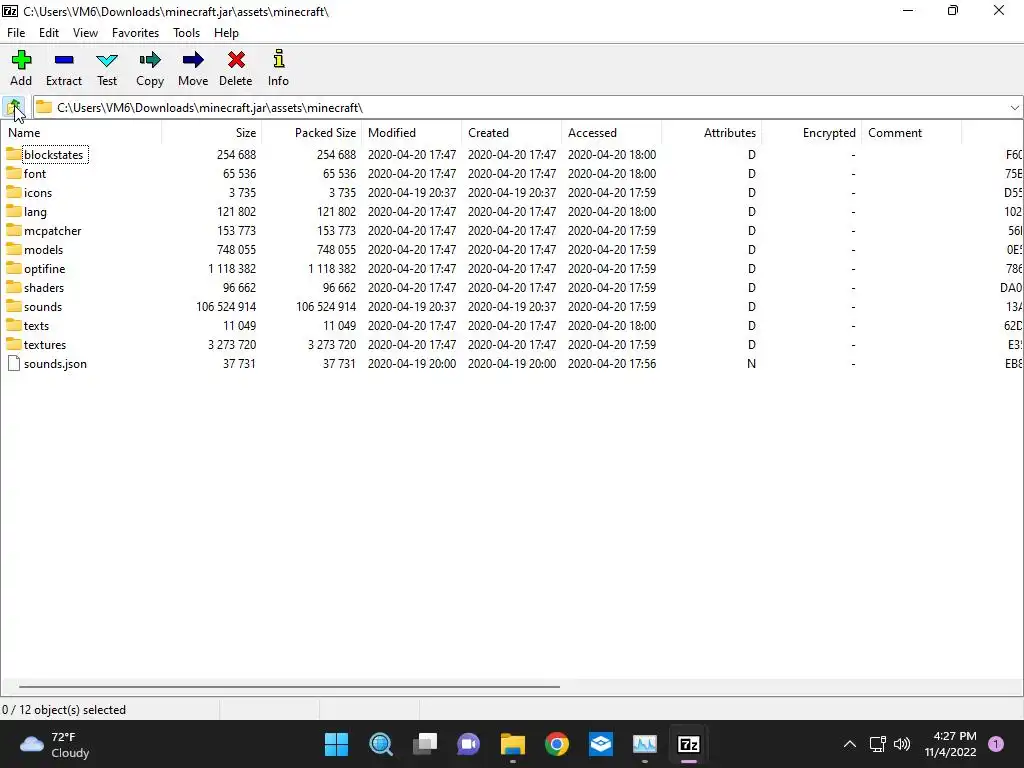Open the Chat app from taskbar
This screenshot has width=1024, height=768.
click(x=468, y=744)
